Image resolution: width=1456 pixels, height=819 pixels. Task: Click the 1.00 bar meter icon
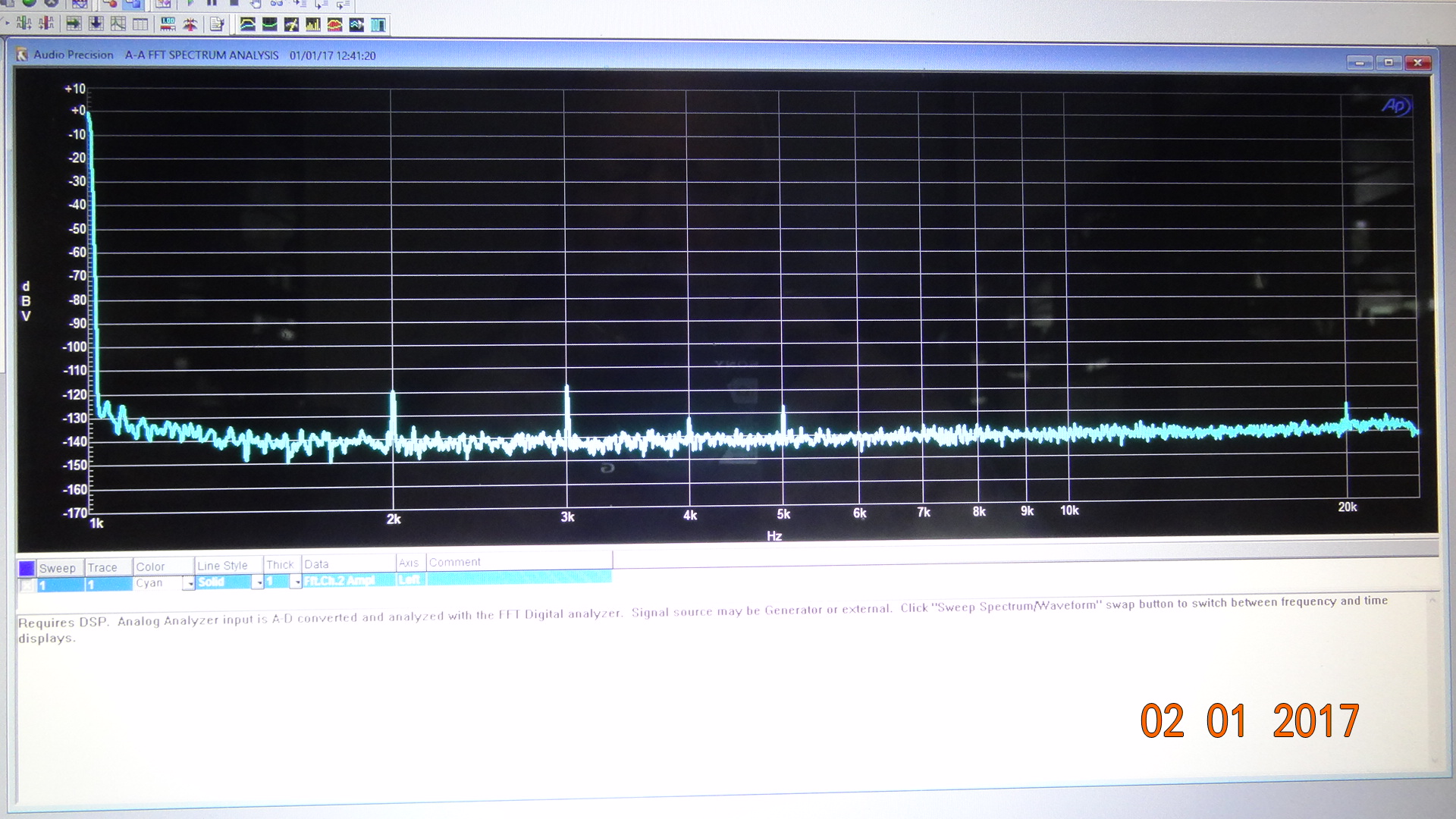pos(168,24)
